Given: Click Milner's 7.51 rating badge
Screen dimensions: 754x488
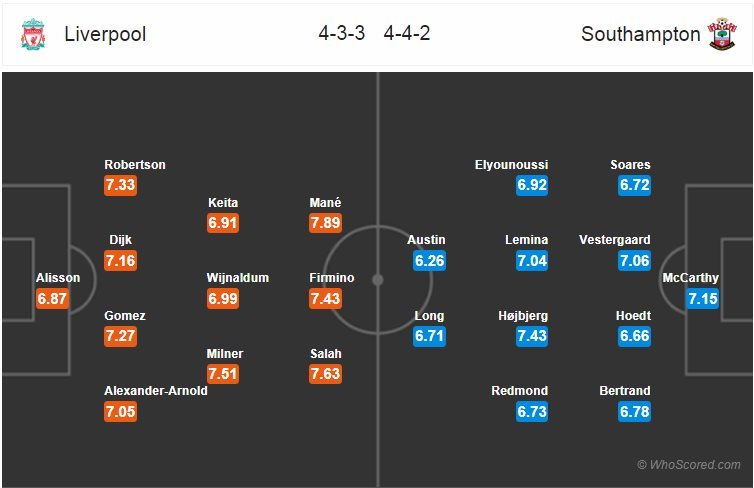Looking at the screenshot, I should 224,374.
